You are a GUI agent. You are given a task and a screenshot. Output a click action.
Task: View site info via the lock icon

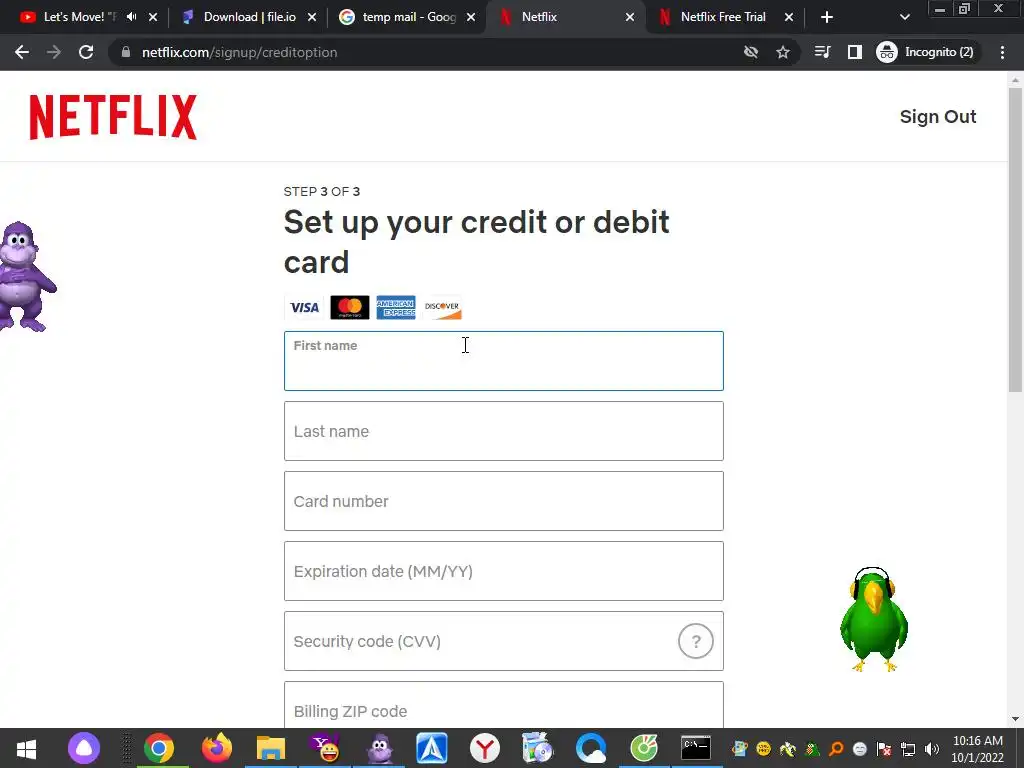(x=126, y=52)
